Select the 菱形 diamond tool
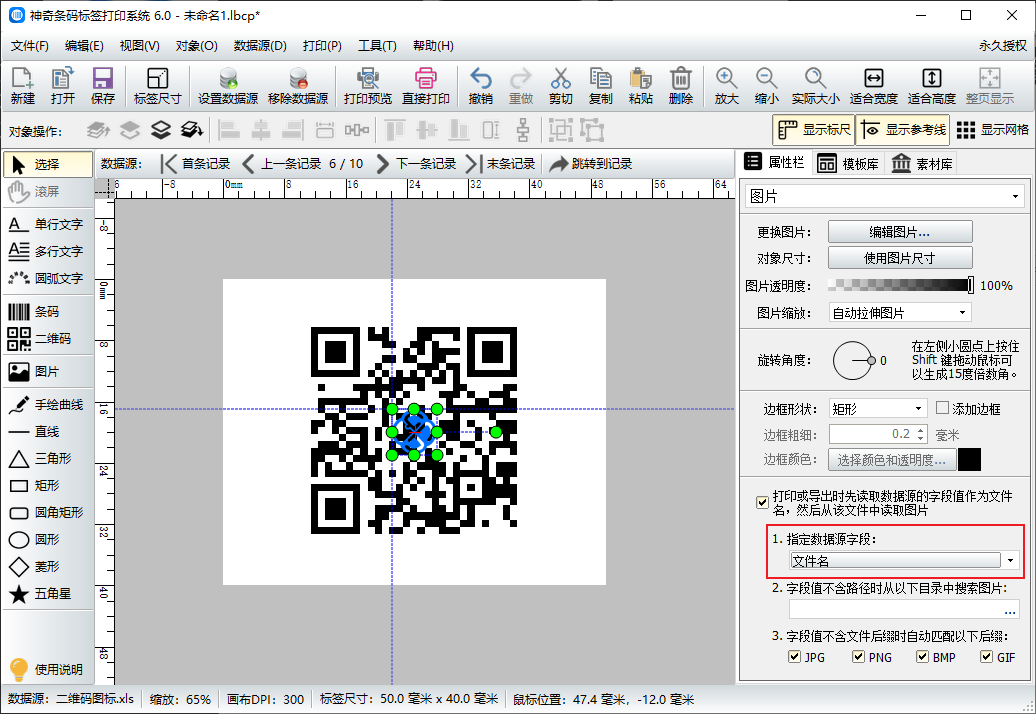 [47, 567]
